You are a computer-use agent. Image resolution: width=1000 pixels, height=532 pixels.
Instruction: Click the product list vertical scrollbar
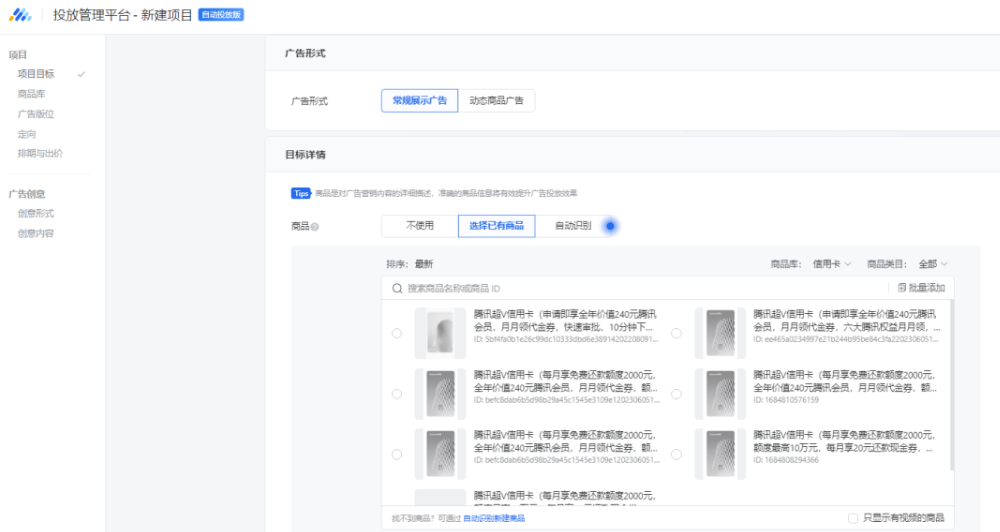pyautogui.click(x=951, y=386)
